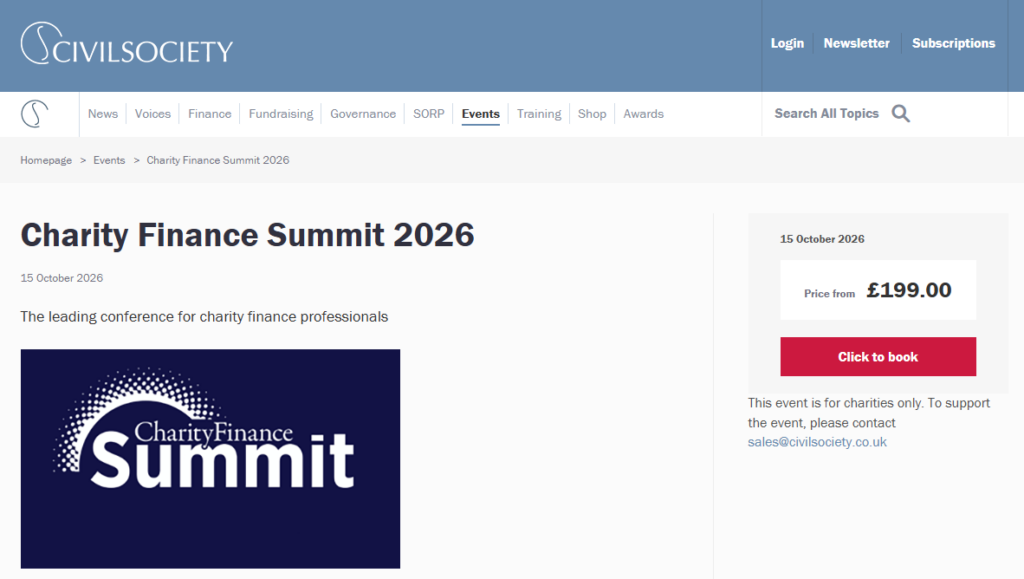This screenshot has width=1024, height=579.
Task: Click the £199.00 price text
Action: pyautogui.click(x=908, y=290)
